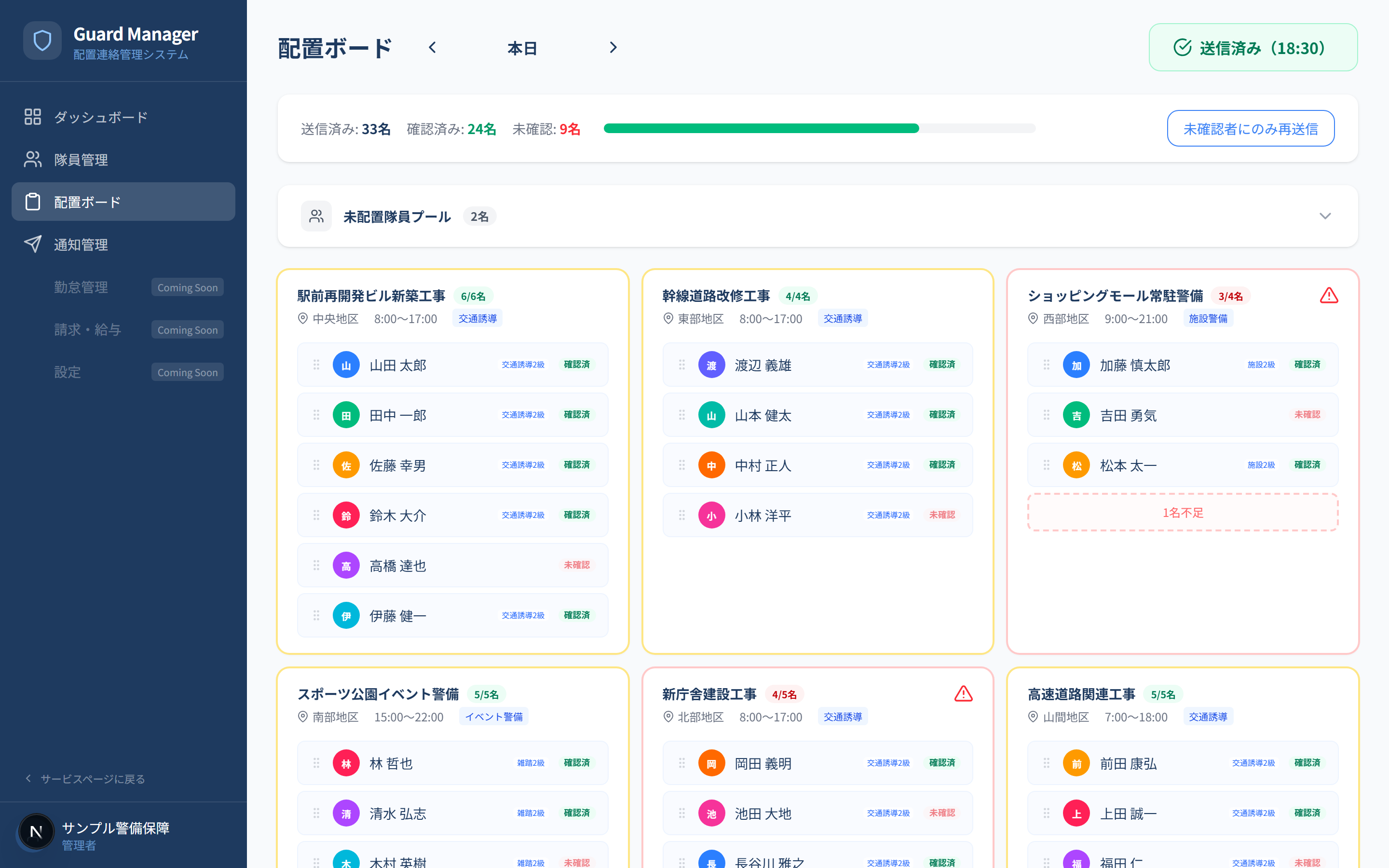Click 未確認 status on 小林 洋平
The height and width of the screenshot is (868, 1389).
pos(942,515)
